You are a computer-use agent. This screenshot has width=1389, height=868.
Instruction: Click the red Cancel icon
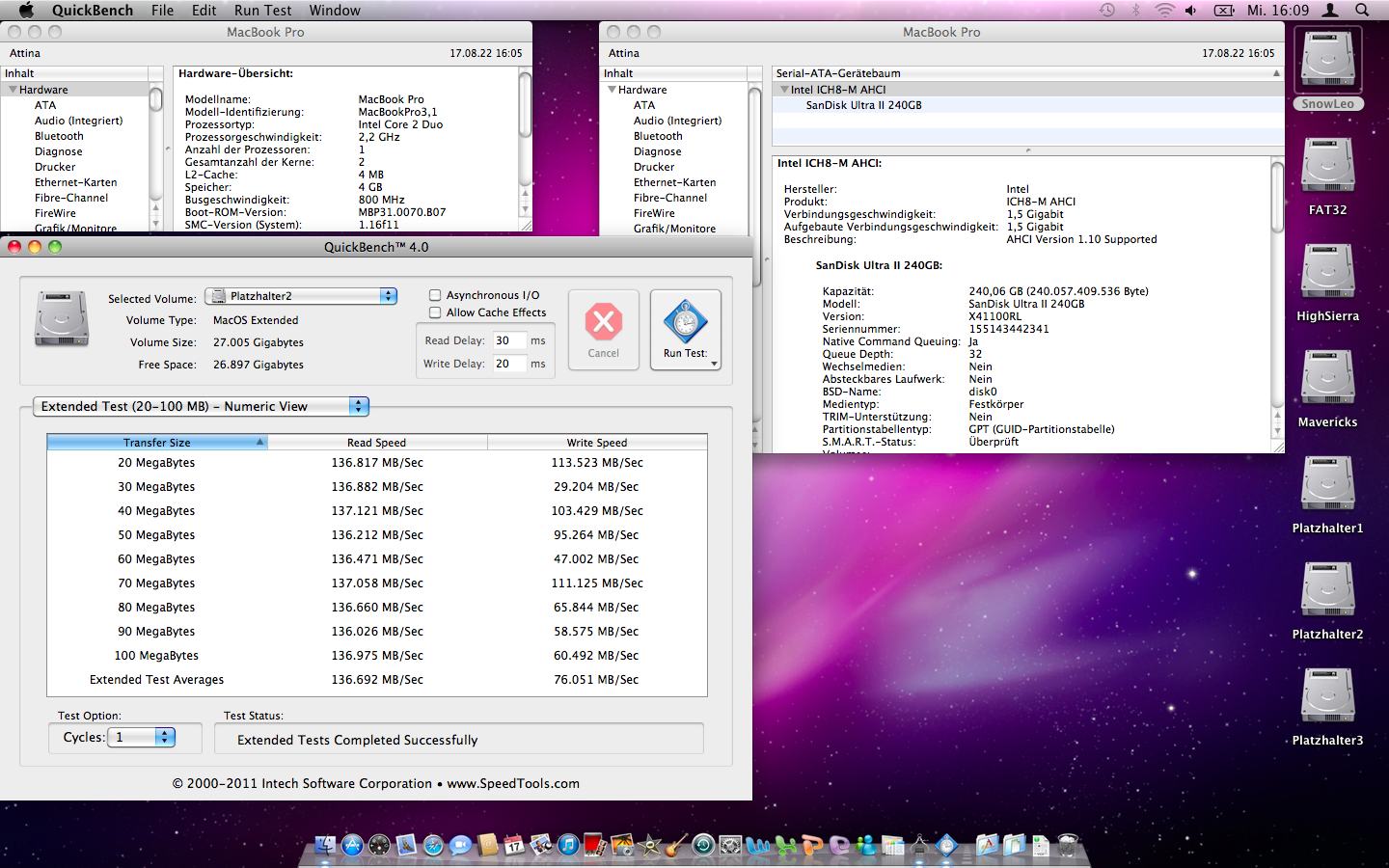click(604, 322)
